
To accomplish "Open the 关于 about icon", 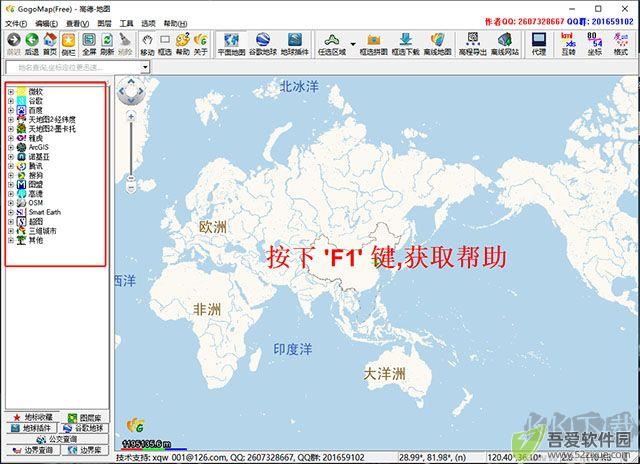I will [x=200, y=44].
